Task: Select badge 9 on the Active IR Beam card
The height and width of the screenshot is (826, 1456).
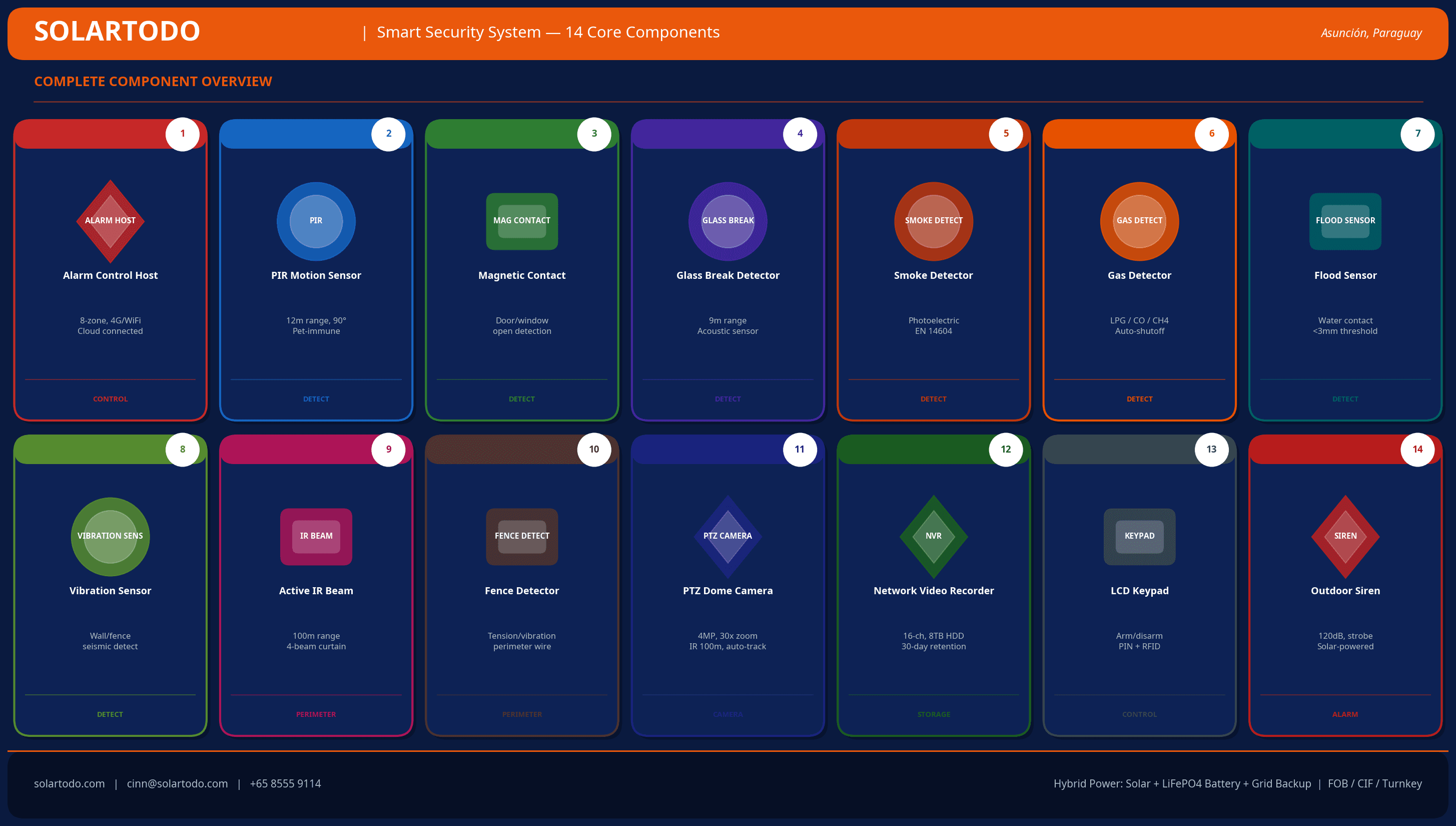Action: point(388,450)
